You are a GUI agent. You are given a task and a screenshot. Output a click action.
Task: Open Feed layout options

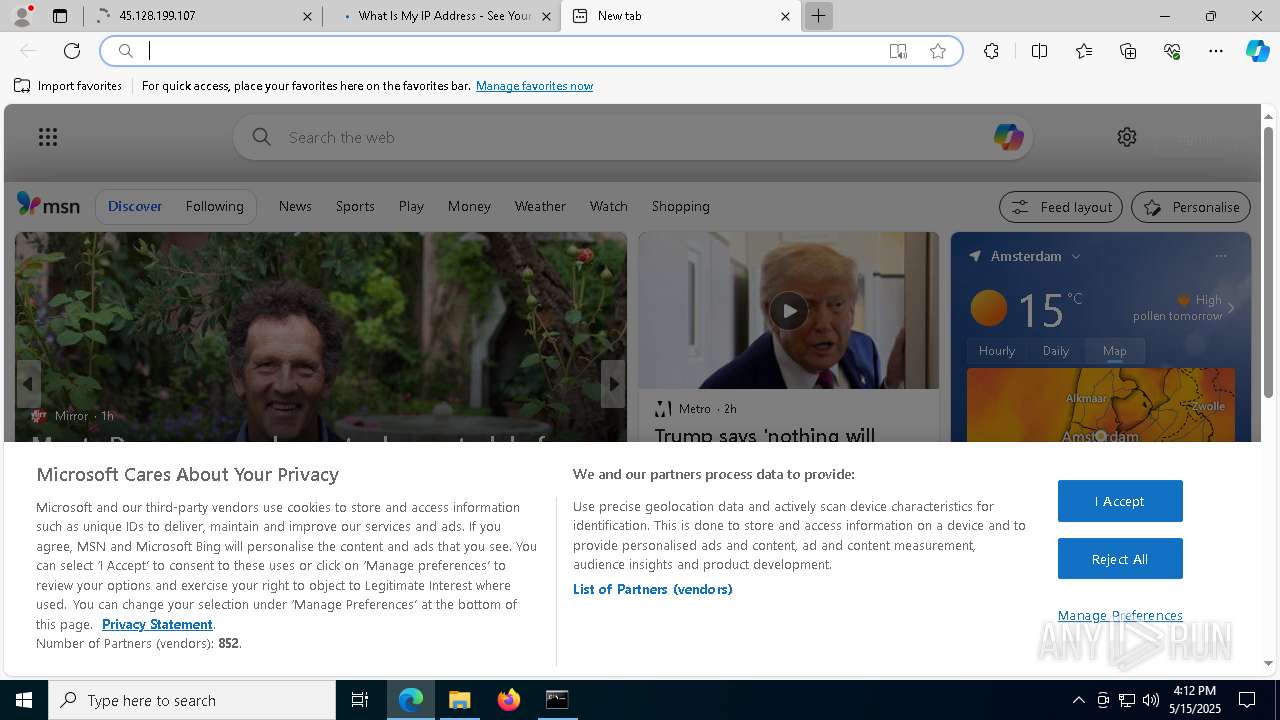(x=1061, y=207)
